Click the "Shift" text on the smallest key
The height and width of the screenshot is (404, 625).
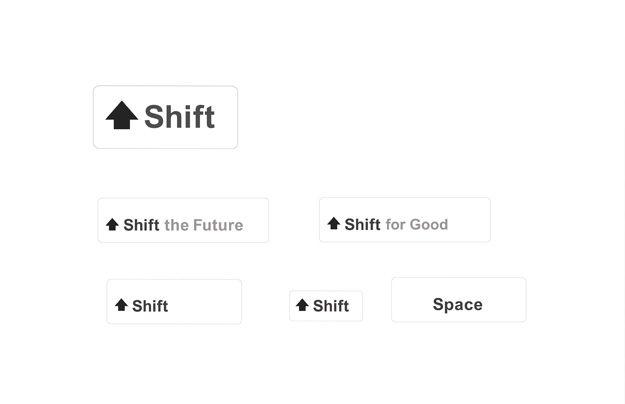(331, 306)
